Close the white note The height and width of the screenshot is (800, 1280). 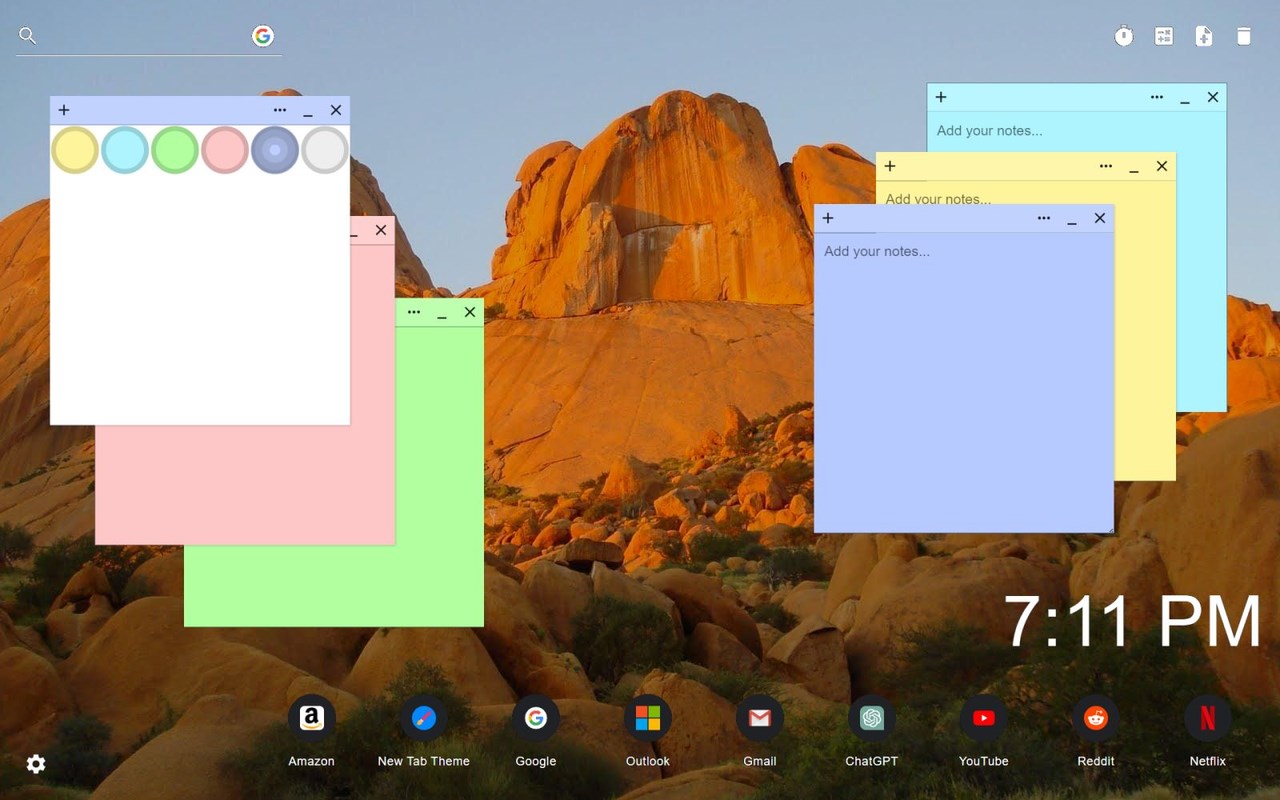[336, 110]
